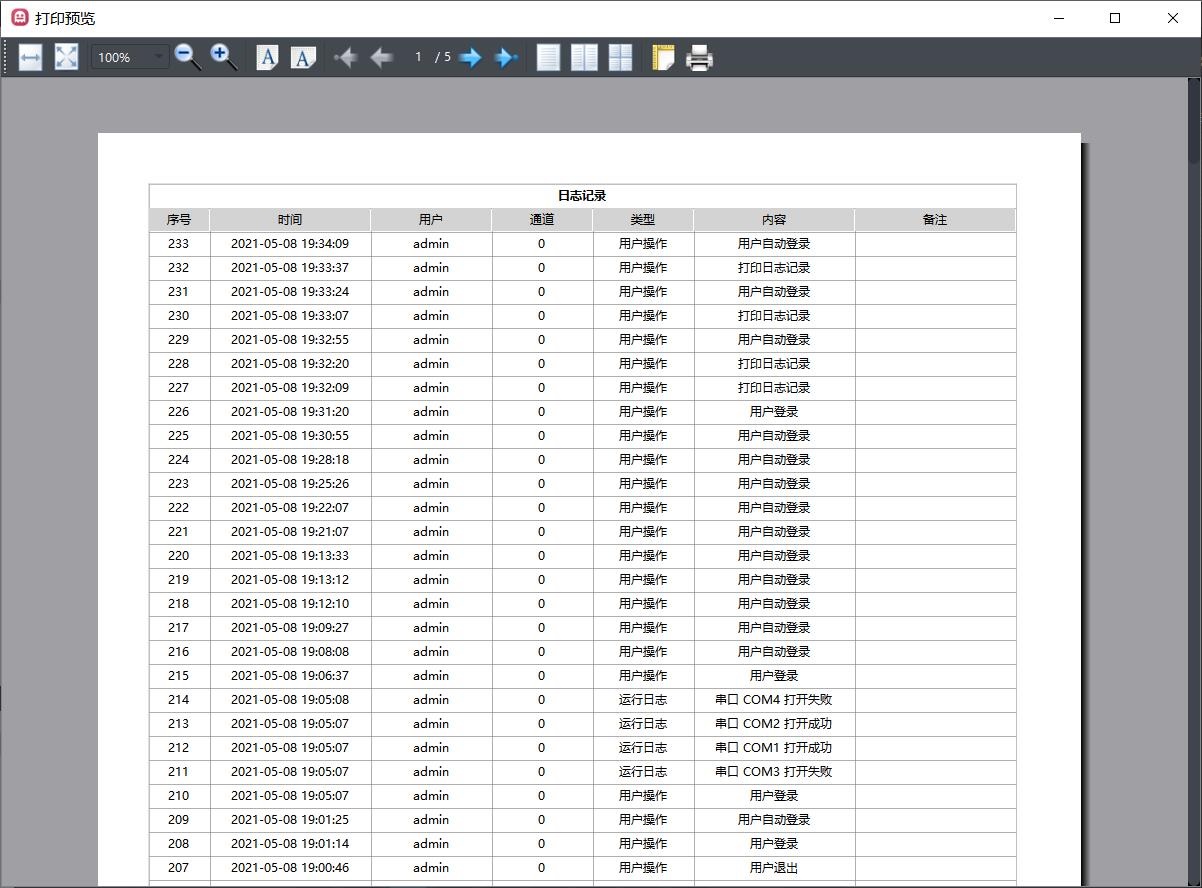Show single page view mode
This screenshot has width=1202, height=888.
click(x=548, y=58)
